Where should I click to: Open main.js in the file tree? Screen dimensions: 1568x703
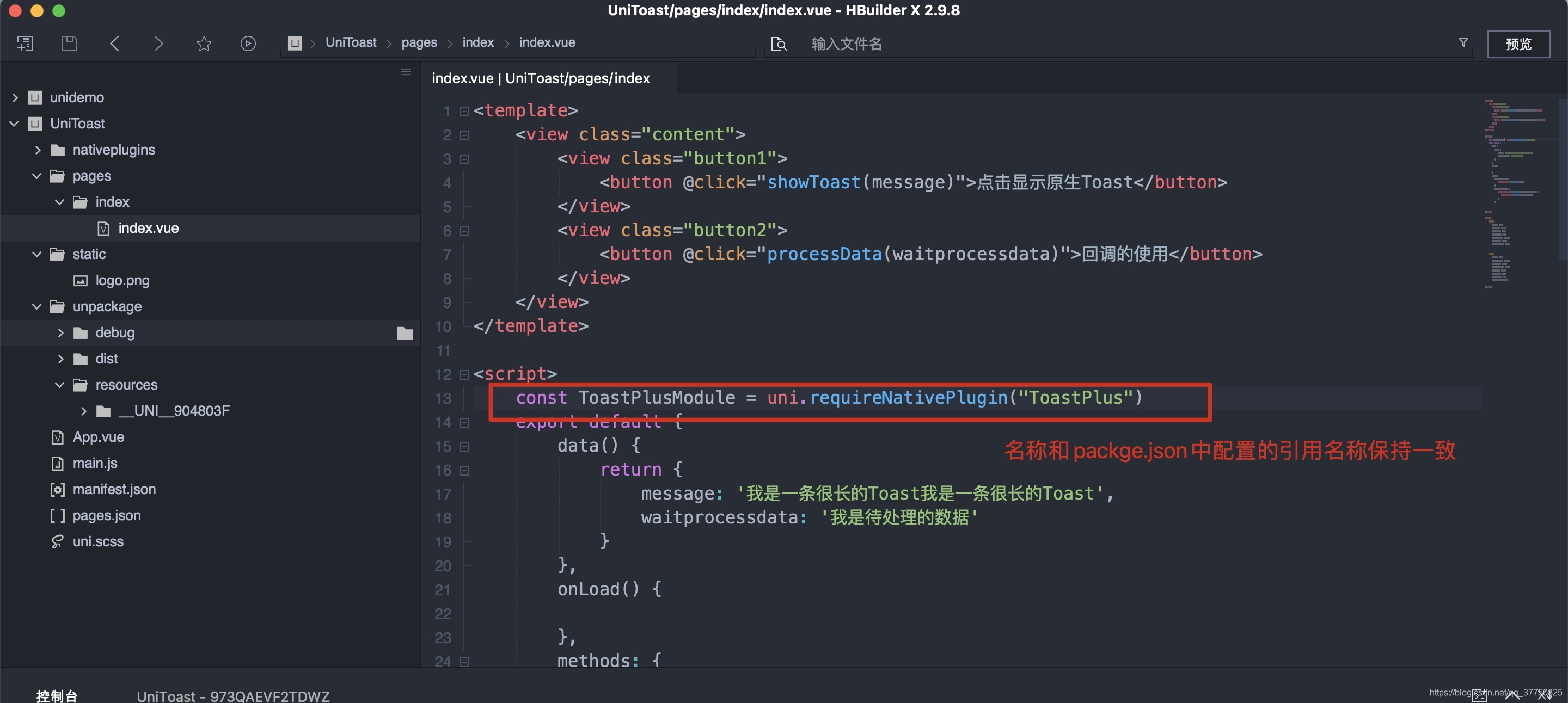pos(95,464)
